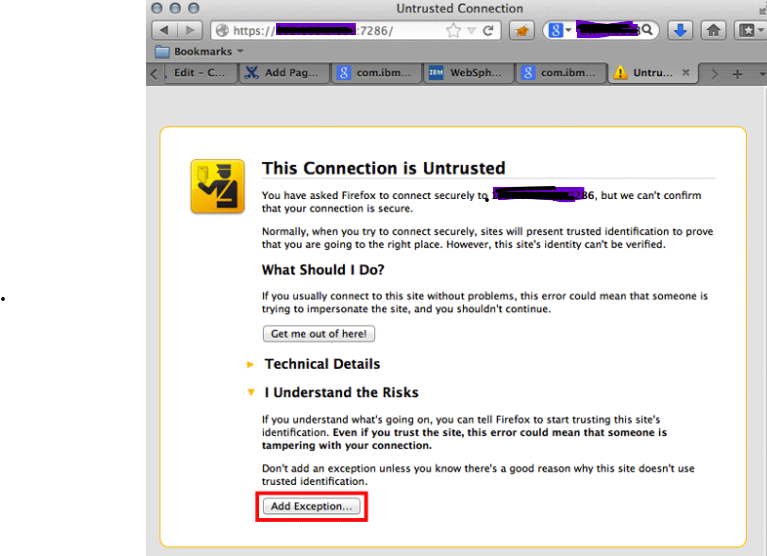This screenshot has width=767, height=556.
Task: Click the 'Add Exception...' button
Action: click(312, 506)
